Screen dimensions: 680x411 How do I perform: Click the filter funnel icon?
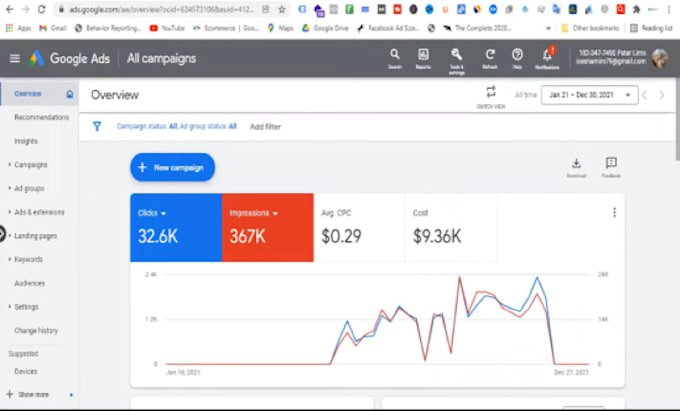97,127
